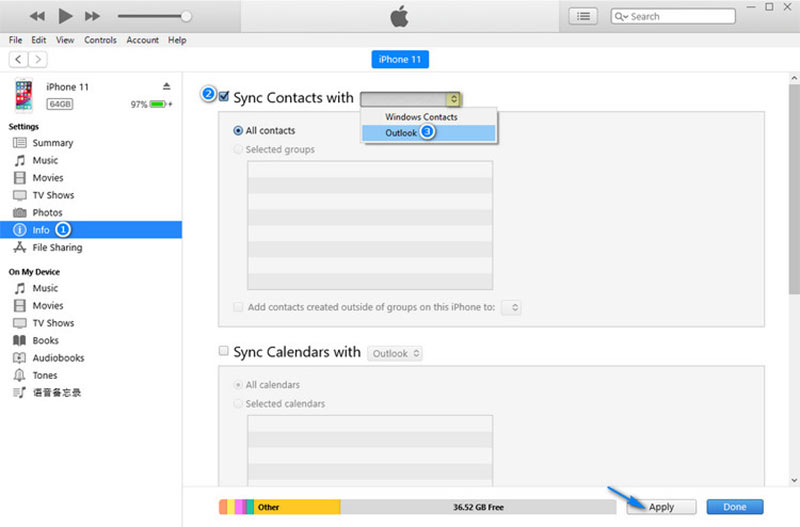
Task: Click the Apply button
Action: tap(661, 507)
